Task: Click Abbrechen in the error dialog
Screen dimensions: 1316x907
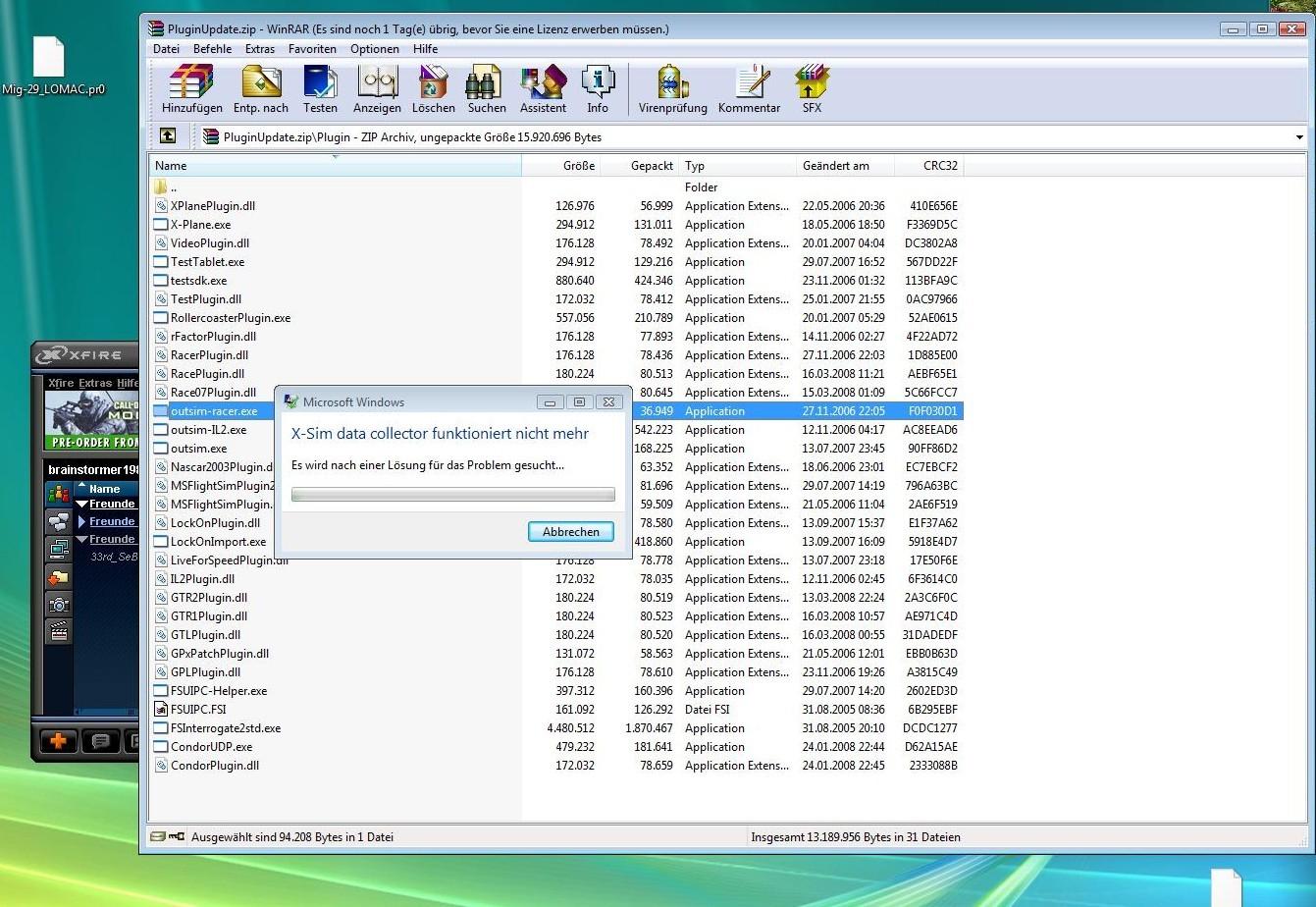Action: pyautogui.click(x=571, y=531)
